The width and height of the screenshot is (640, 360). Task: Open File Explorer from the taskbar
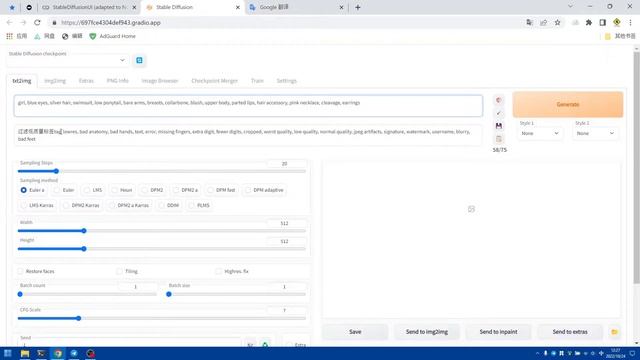(25, 353)
